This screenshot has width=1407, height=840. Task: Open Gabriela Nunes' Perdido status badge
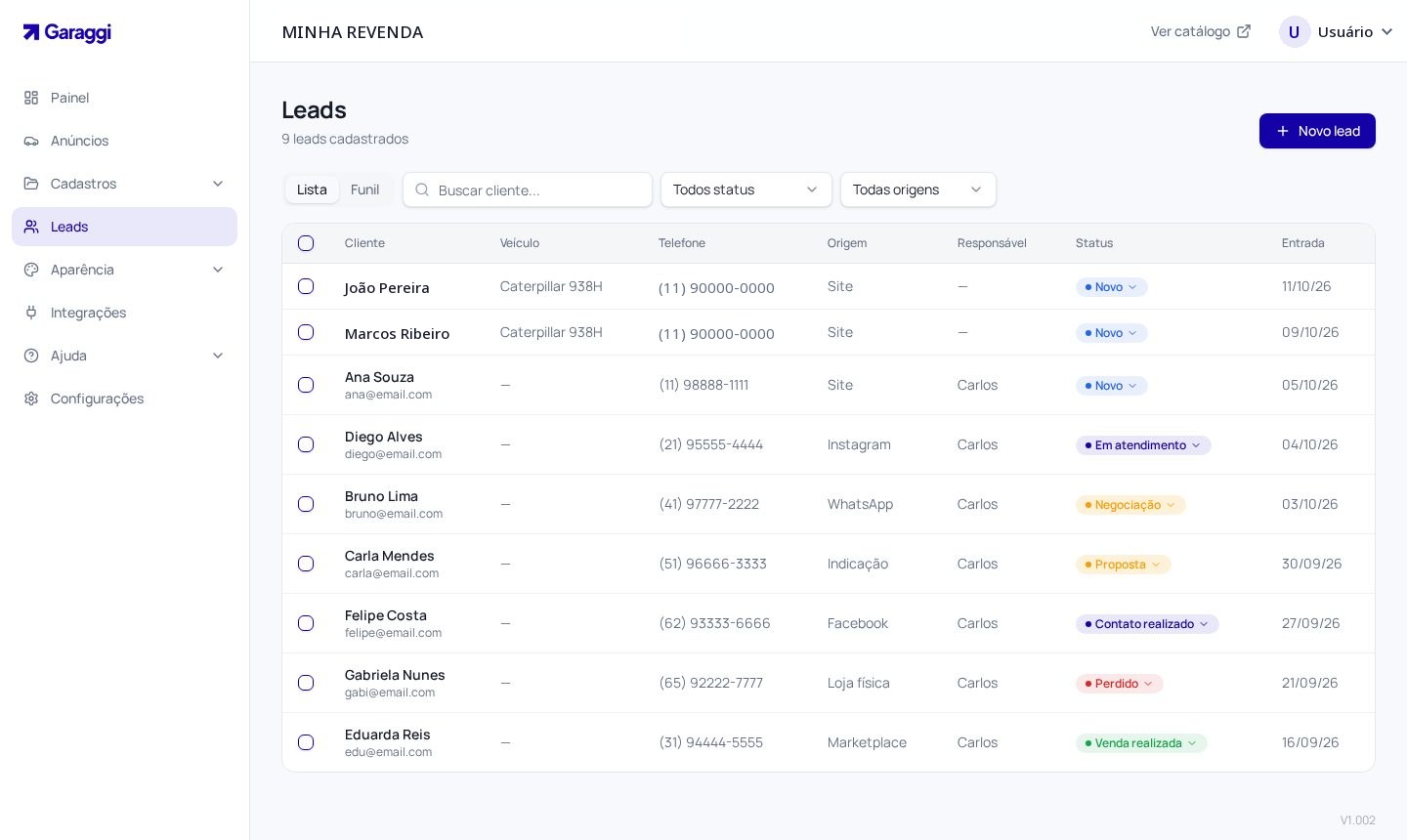pyautogui.click(x=1120, y=684)
